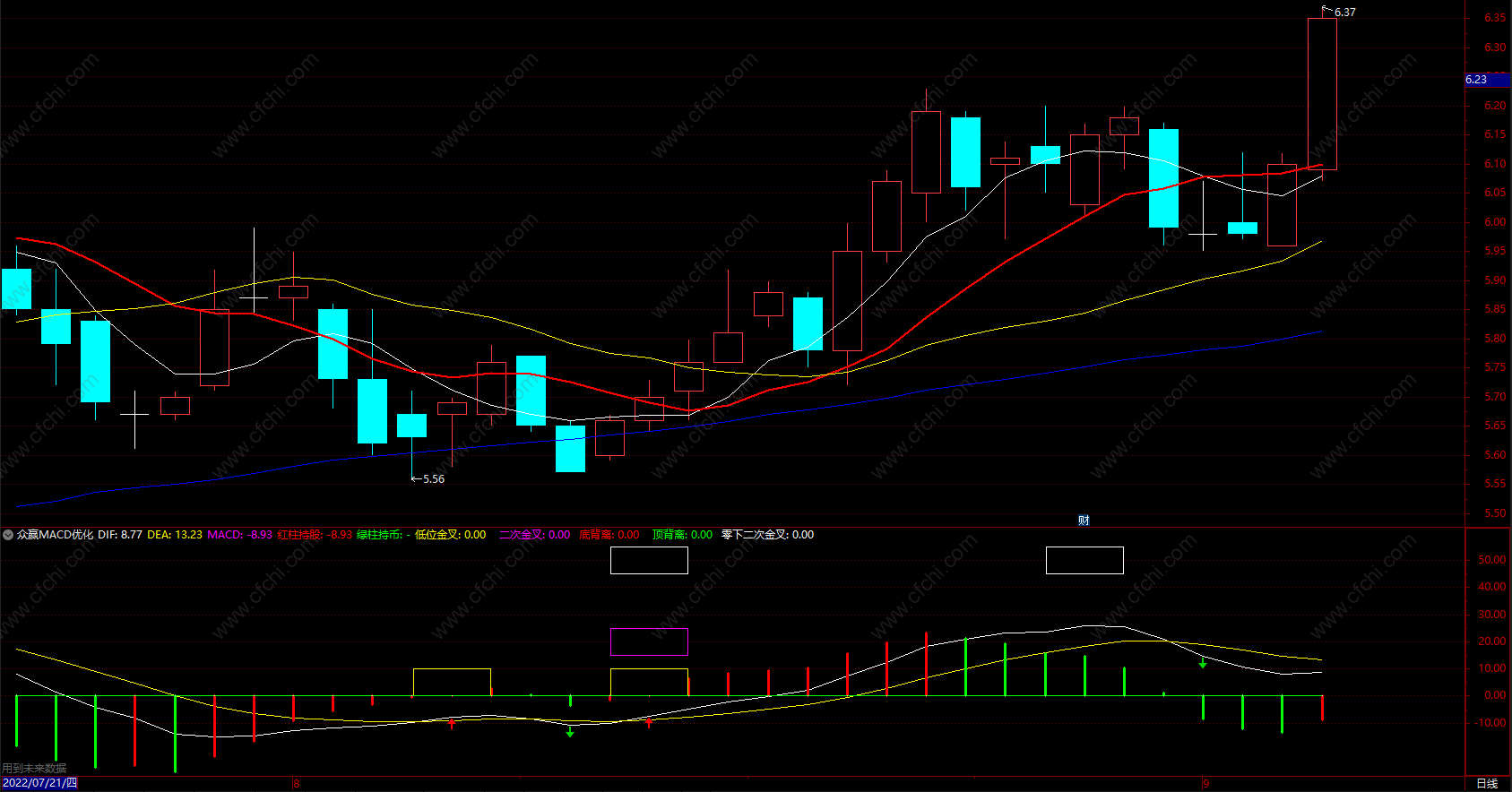Viewport: 1512px width, 792px height.
Task: Click the 6.00 price axis label
Action: coord(1495,222)
